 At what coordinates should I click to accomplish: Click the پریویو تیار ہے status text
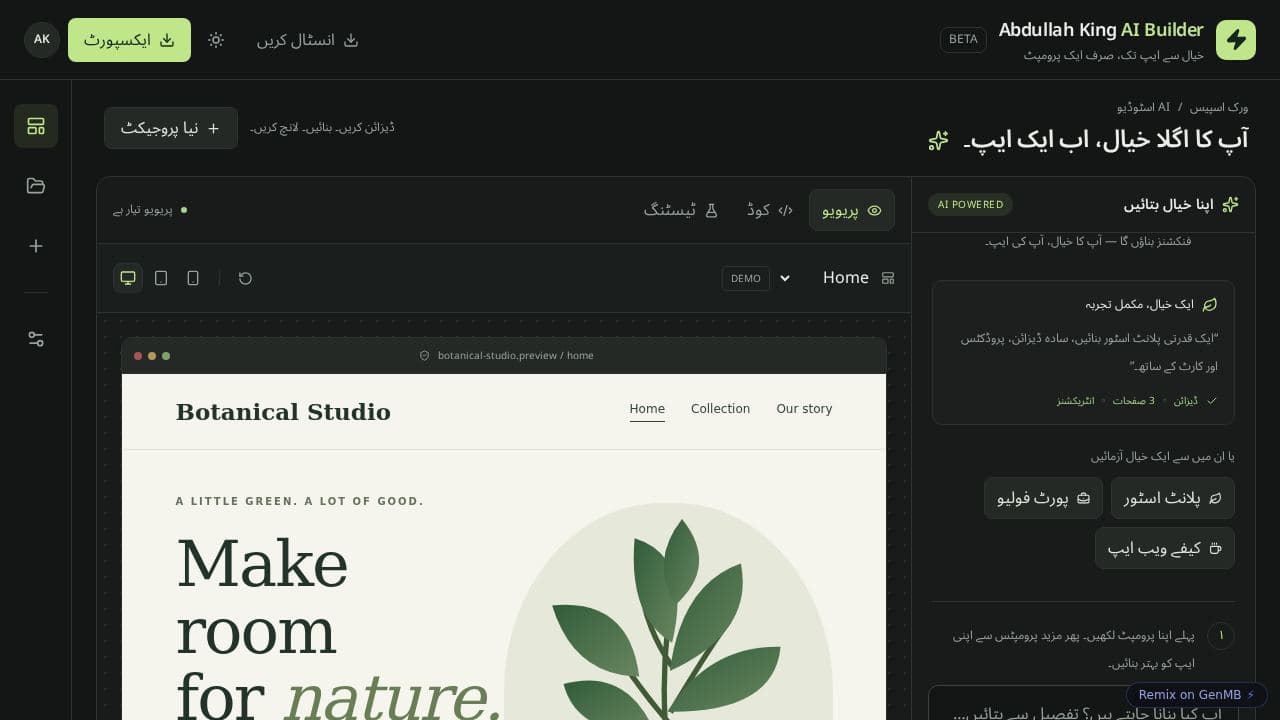143,210
